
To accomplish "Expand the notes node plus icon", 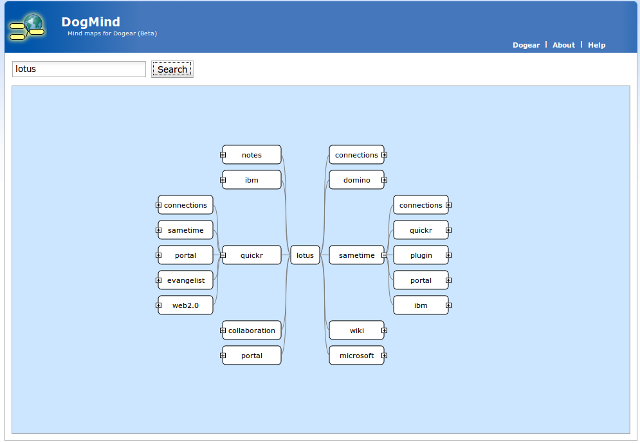I will point(224,155).
